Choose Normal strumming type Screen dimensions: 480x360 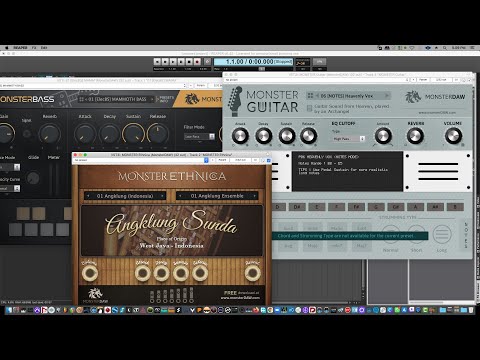391,235
